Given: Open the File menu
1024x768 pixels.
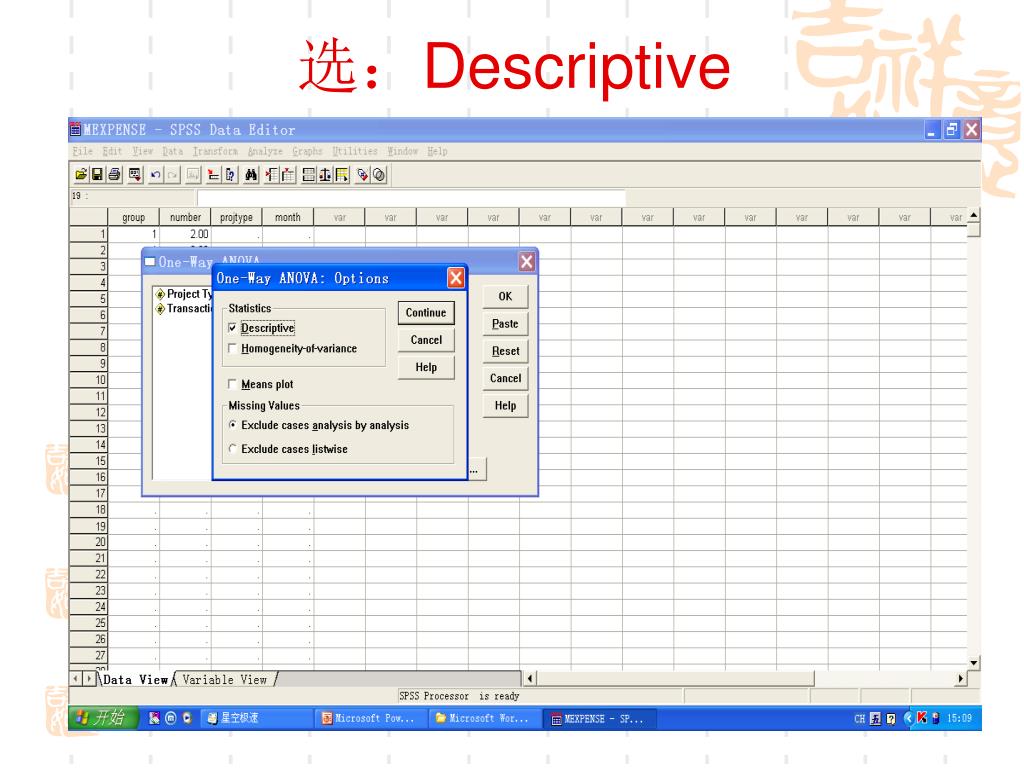Looking at the screenshot, I should (82, 152).
